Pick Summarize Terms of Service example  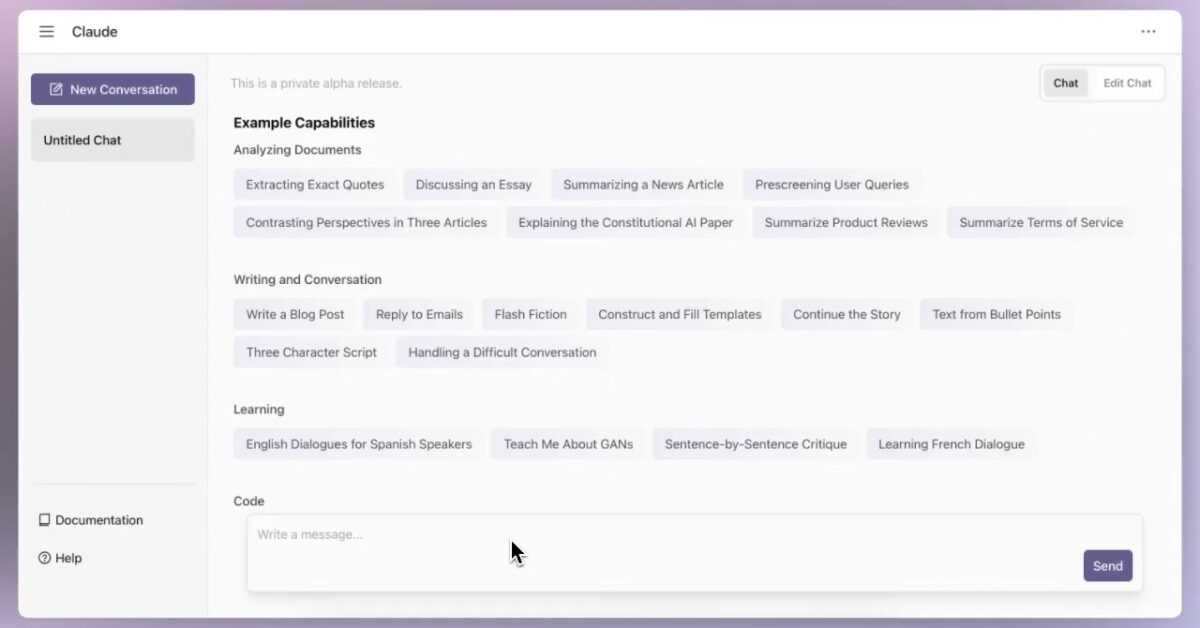1041,222
